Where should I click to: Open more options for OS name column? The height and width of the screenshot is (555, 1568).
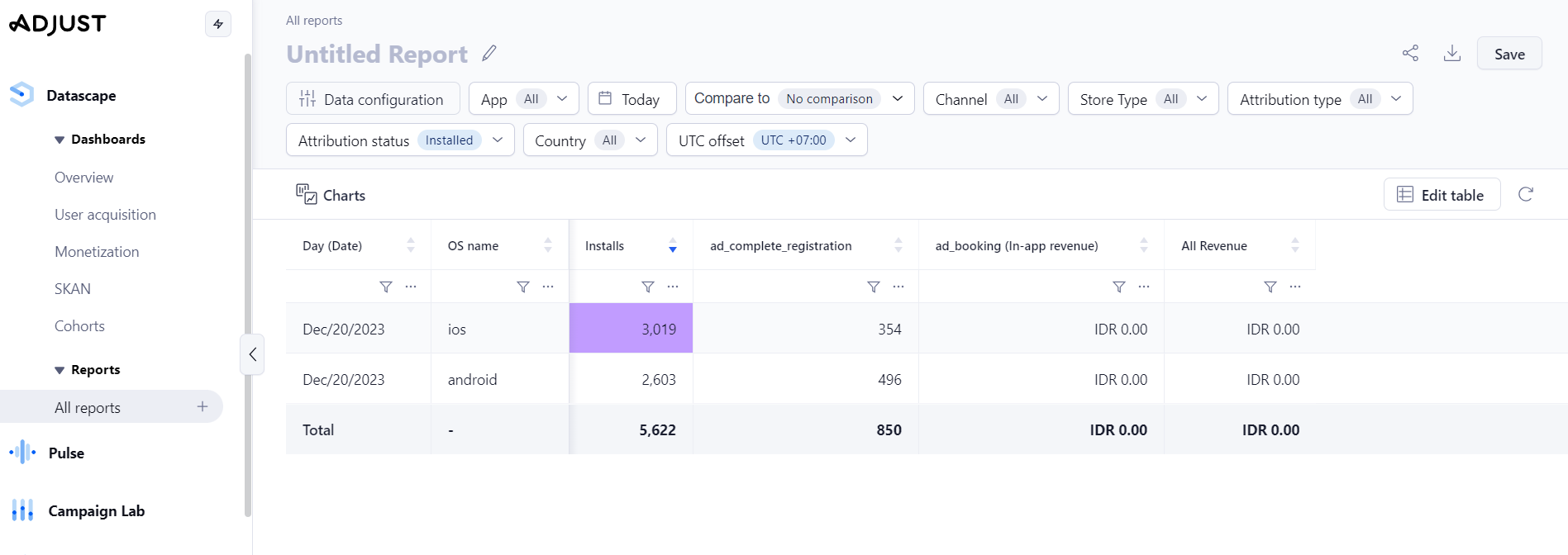[548, 287]
